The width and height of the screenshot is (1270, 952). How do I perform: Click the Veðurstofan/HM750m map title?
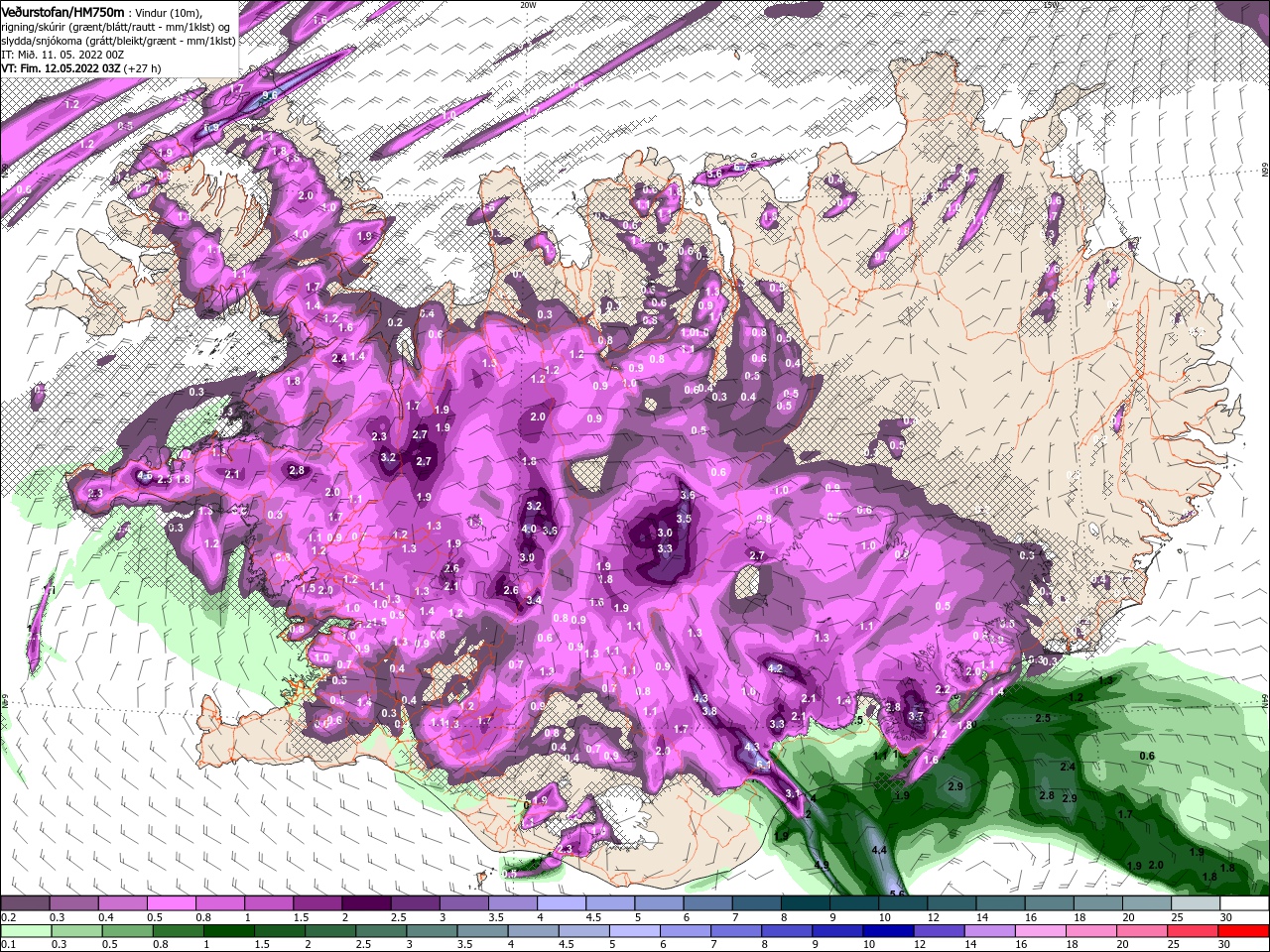(x=63, y=12)
